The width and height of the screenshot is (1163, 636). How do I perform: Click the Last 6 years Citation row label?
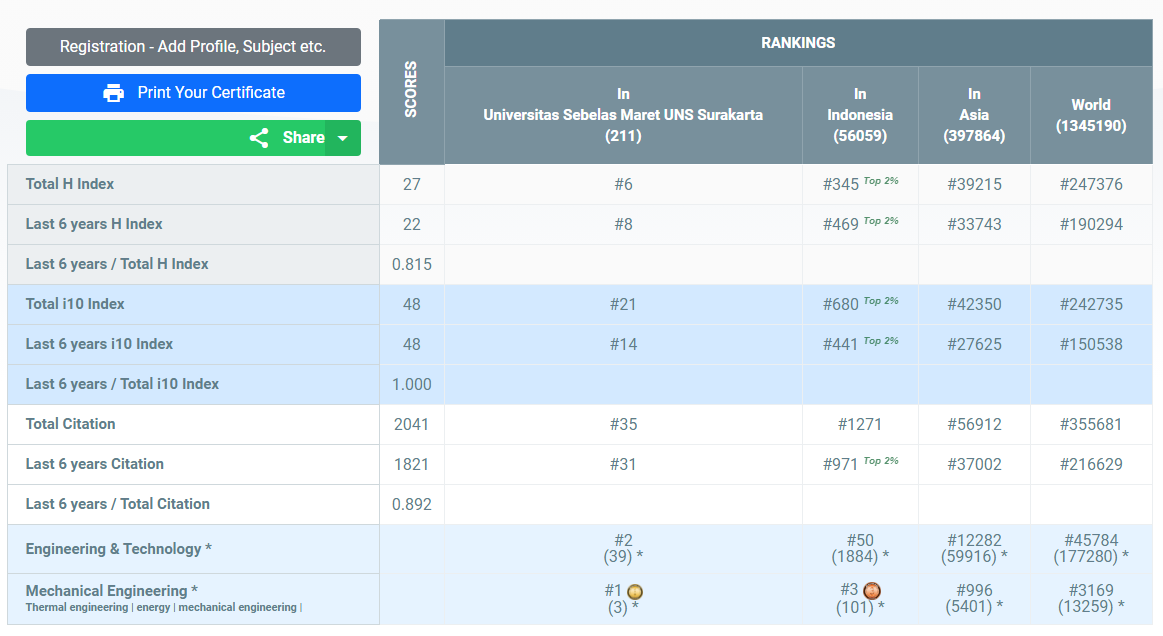point(95,464)
